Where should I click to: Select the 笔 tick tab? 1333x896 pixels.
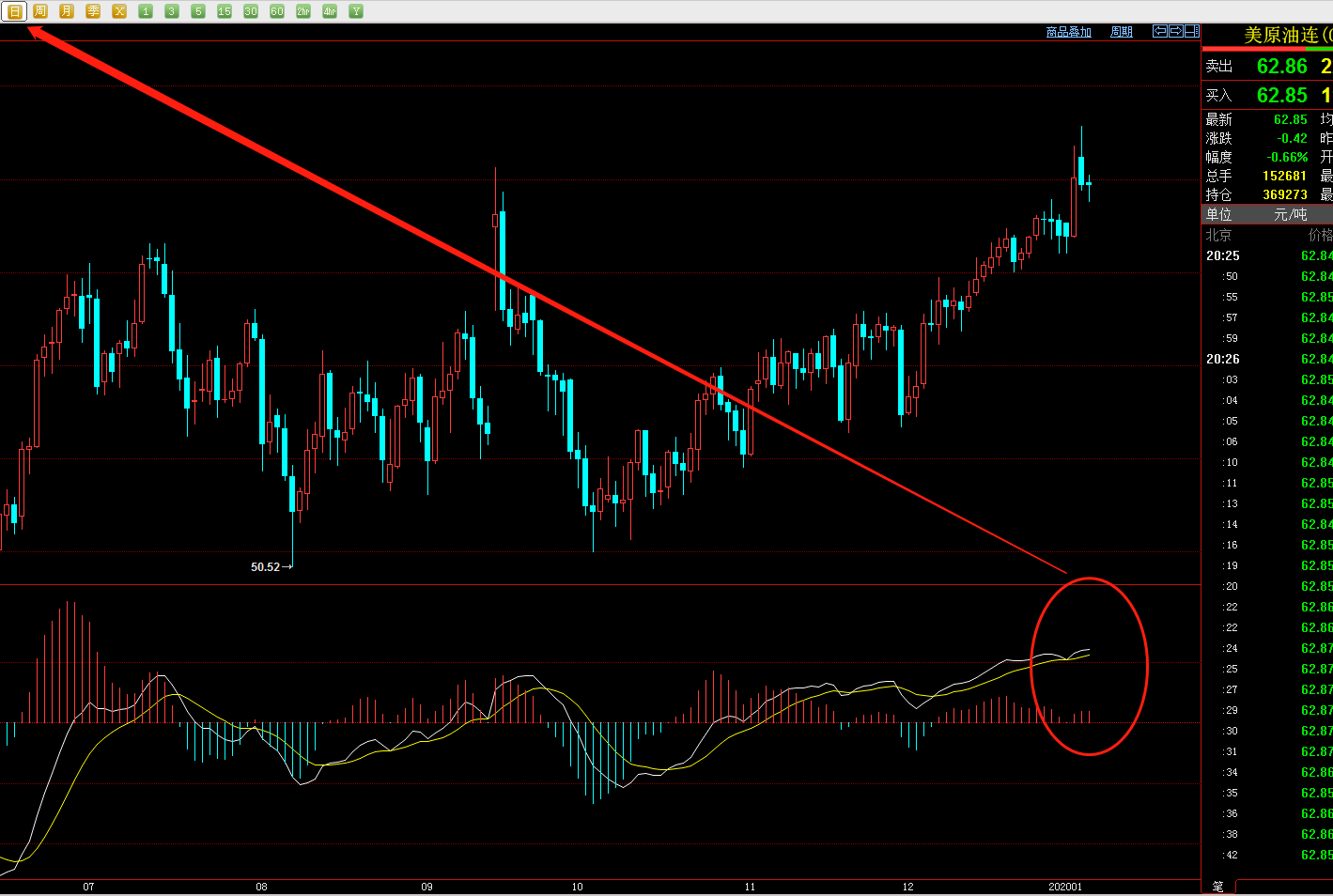point(1218,887)
